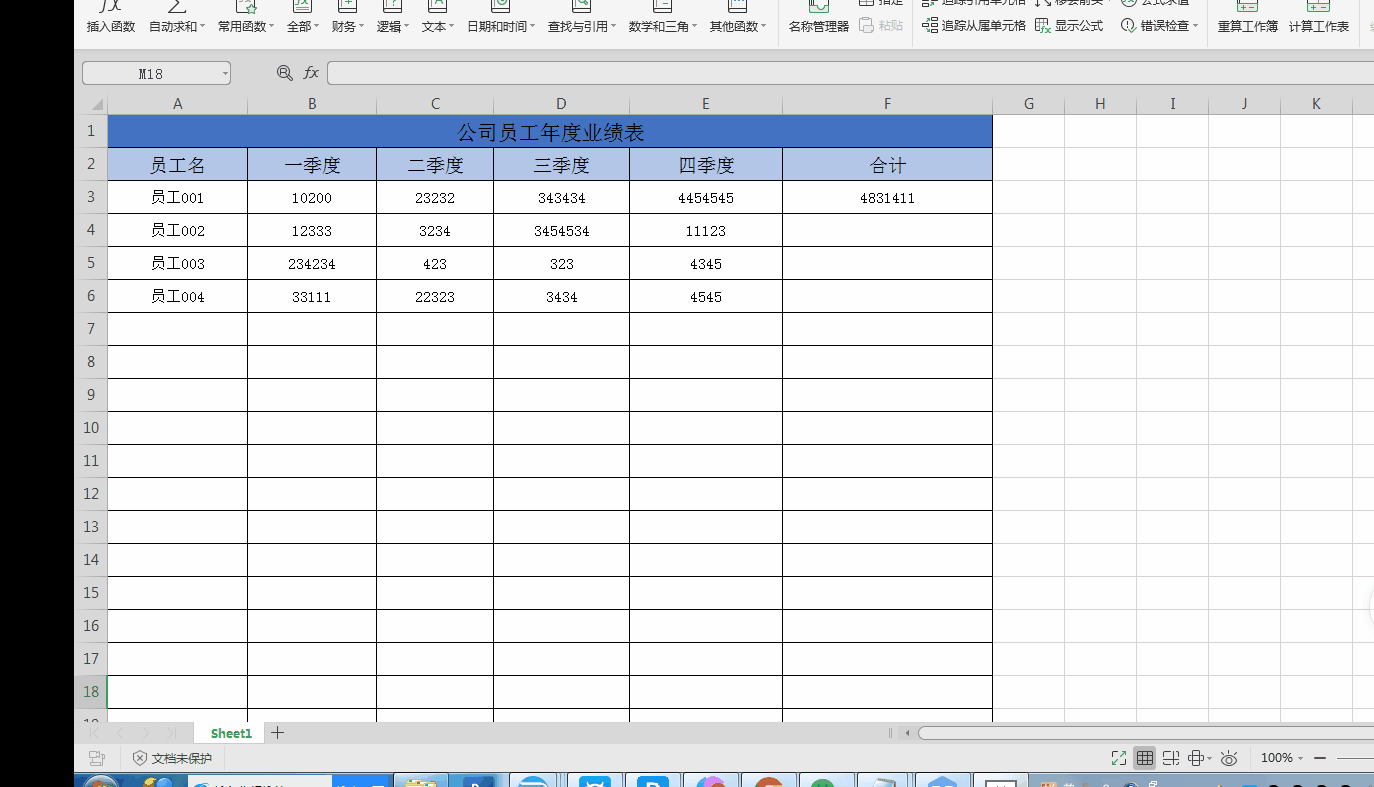
Task: Click the 二季度 header cell
Action: point(435,165)
